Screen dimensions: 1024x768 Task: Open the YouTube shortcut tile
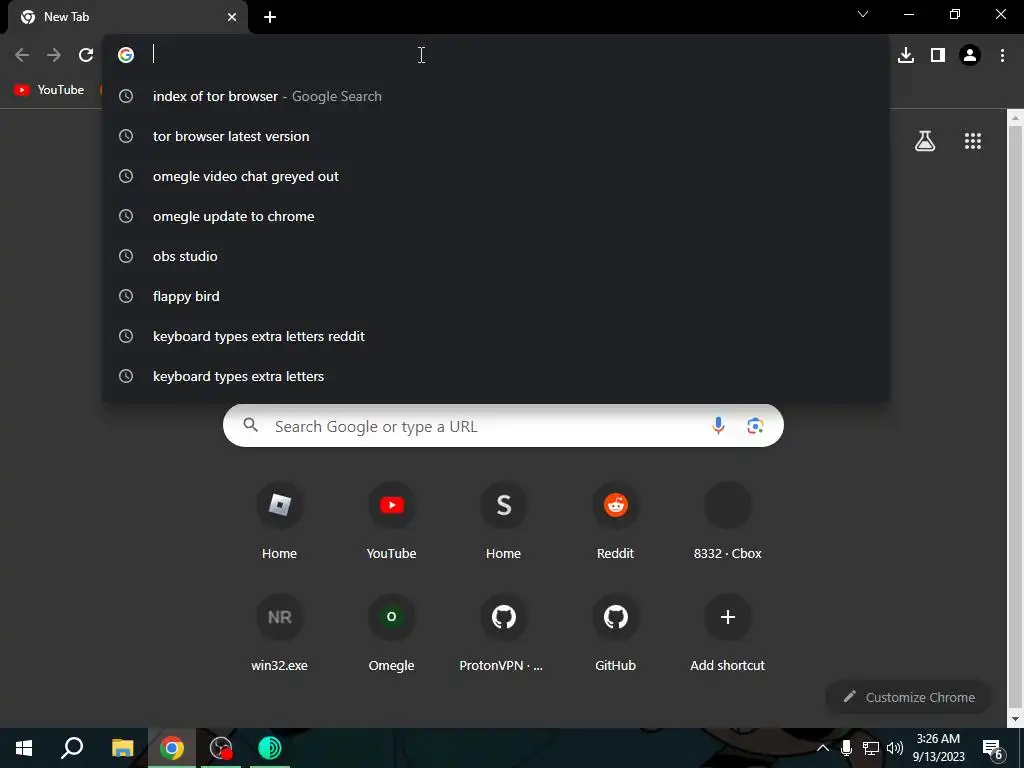point(391,520)
